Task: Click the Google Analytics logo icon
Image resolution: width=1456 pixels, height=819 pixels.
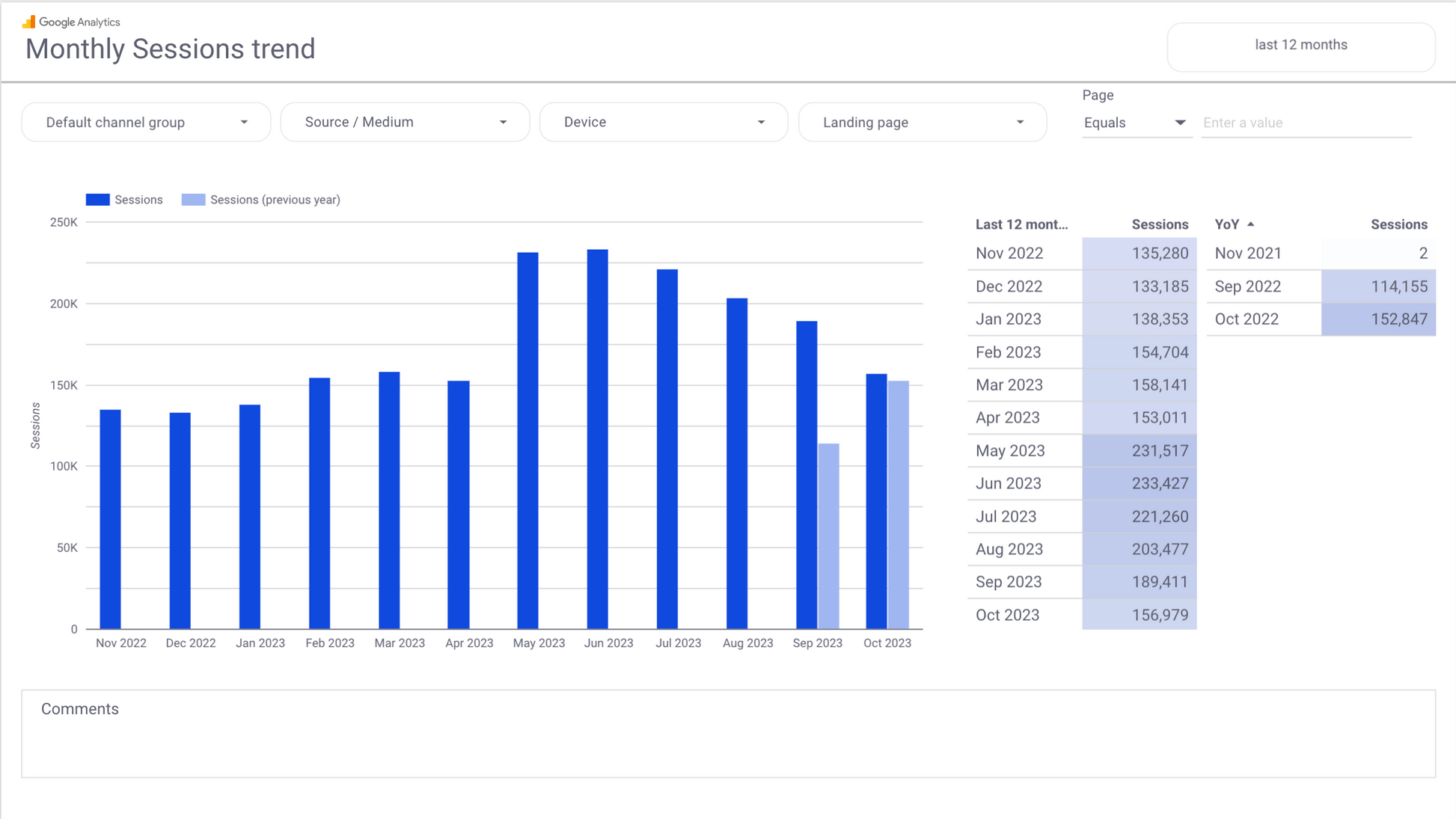Action: tap(29, 22)
